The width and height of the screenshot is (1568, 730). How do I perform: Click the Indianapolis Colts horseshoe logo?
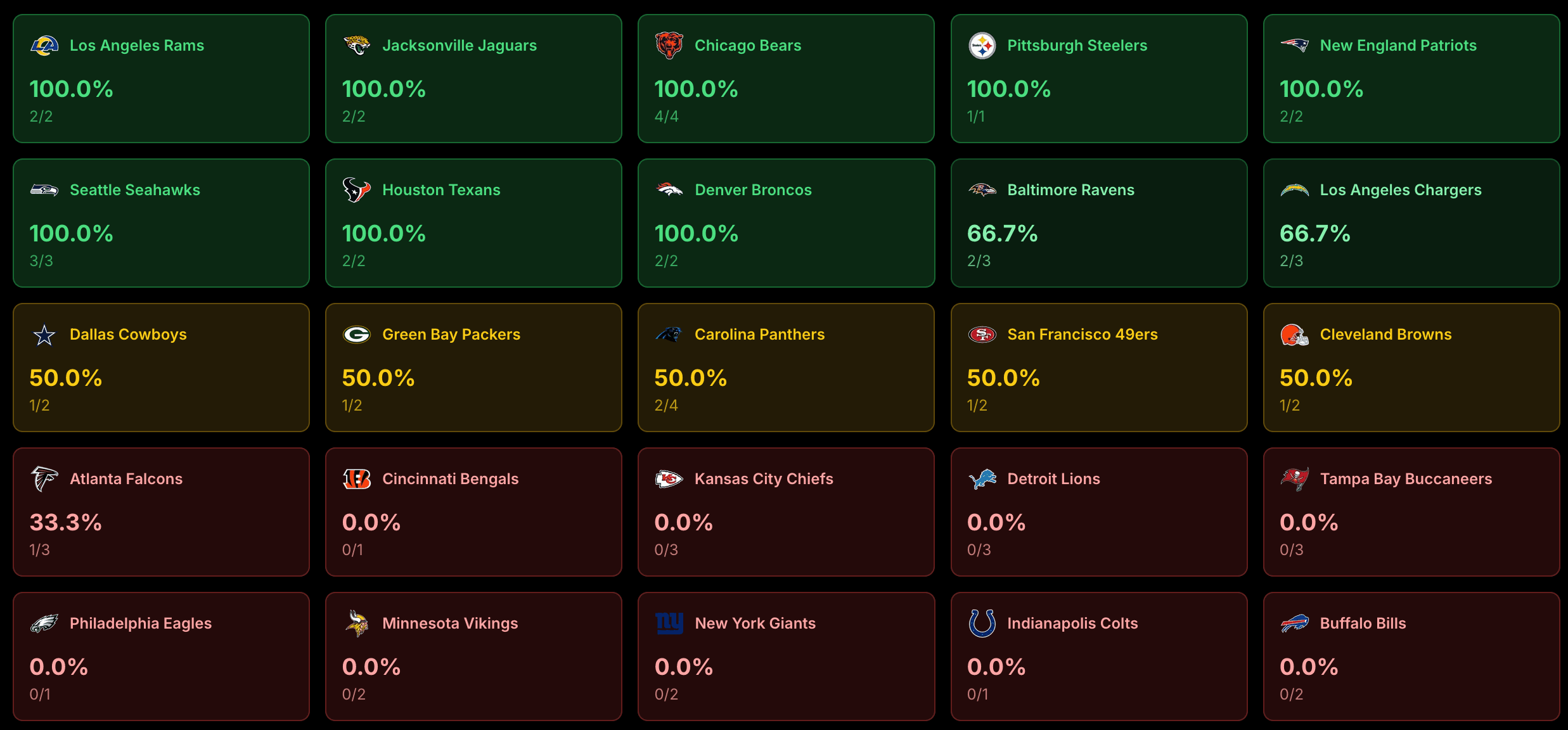(982, 624)
